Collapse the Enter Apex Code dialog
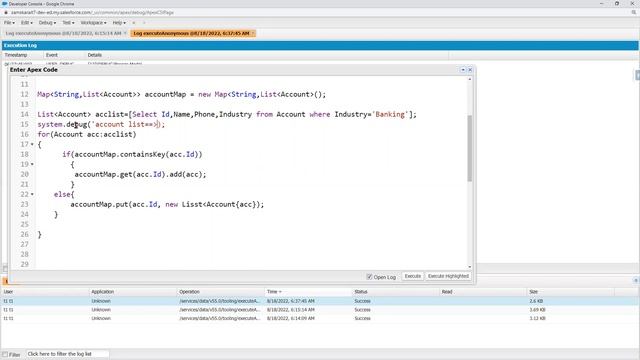 pos(463,70)
